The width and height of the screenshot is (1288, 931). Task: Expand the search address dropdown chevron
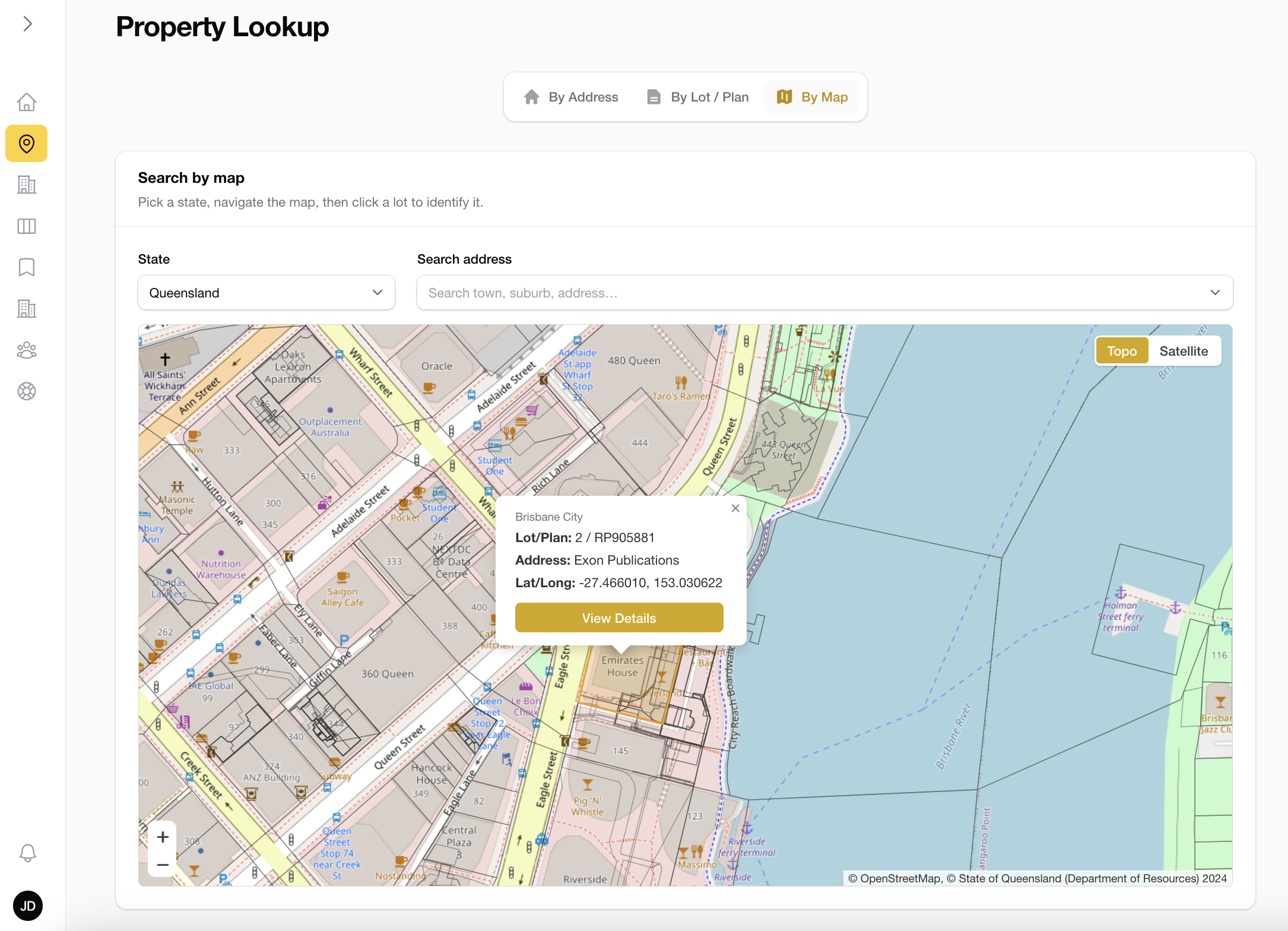(1215, 293)
